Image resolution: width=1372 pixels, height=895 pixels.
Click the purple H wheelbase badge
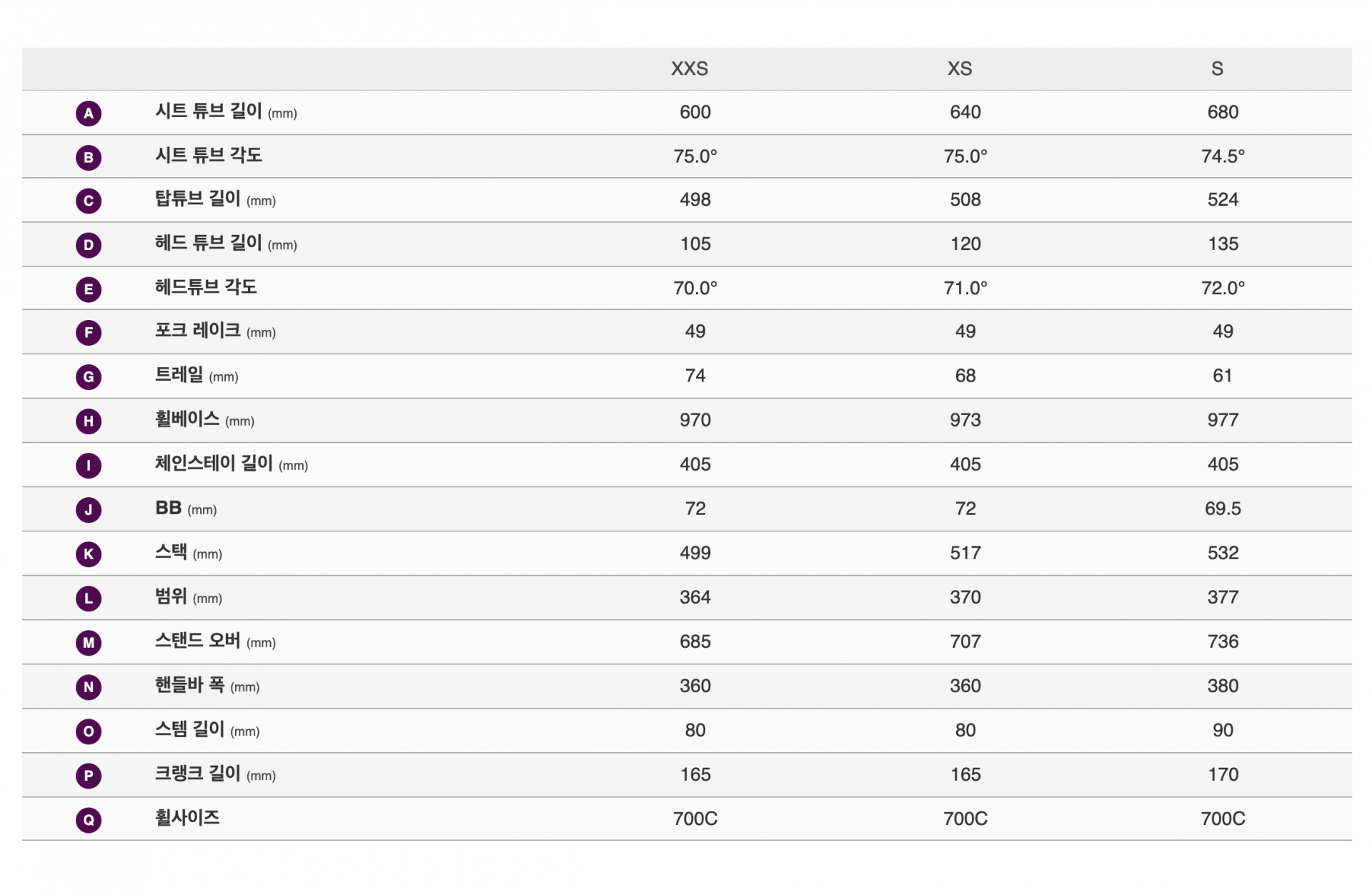pos(89,421)
